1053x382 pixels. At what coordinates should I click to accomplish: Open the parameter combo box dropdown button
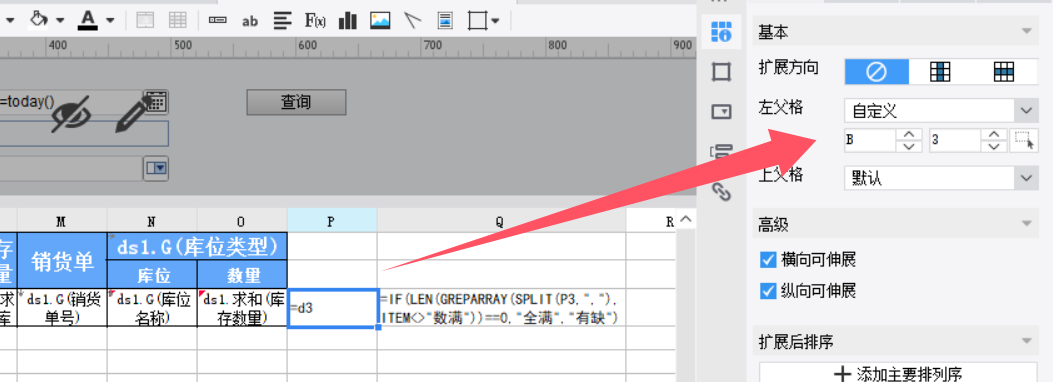pos(156,168)
